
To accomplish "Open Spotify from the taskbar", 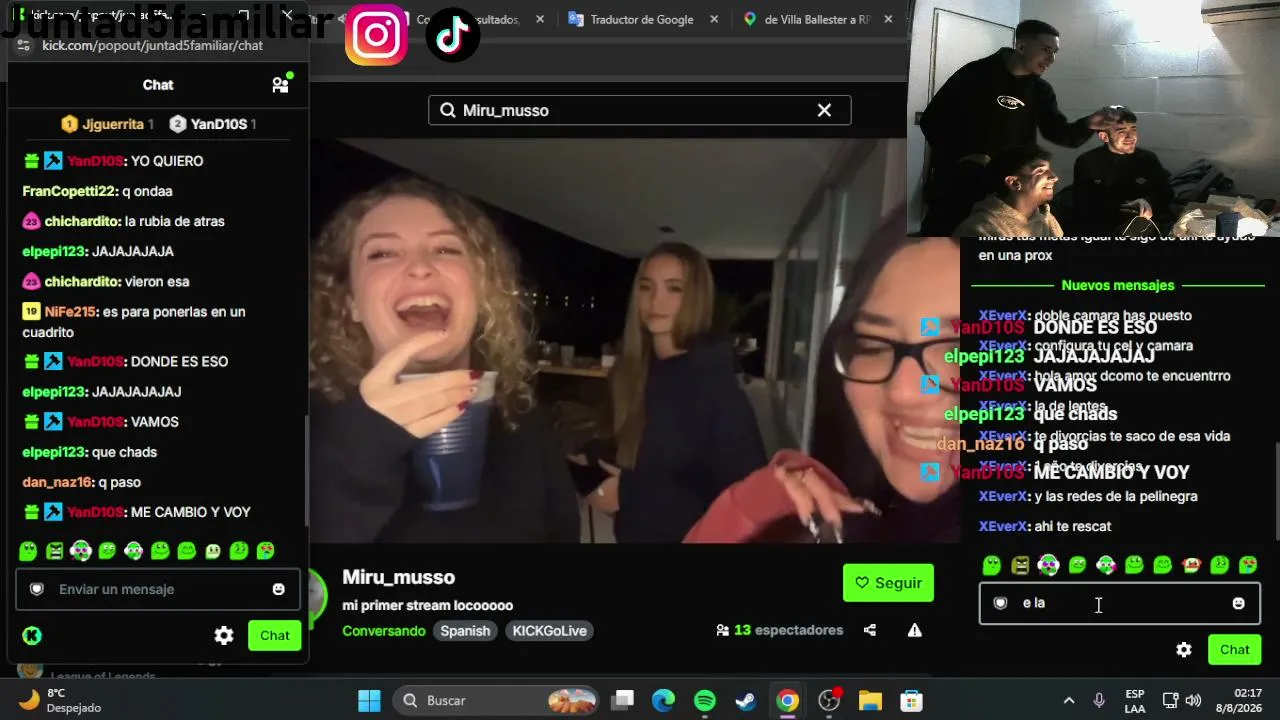I will pyautogui.click(x=705, y=700).
